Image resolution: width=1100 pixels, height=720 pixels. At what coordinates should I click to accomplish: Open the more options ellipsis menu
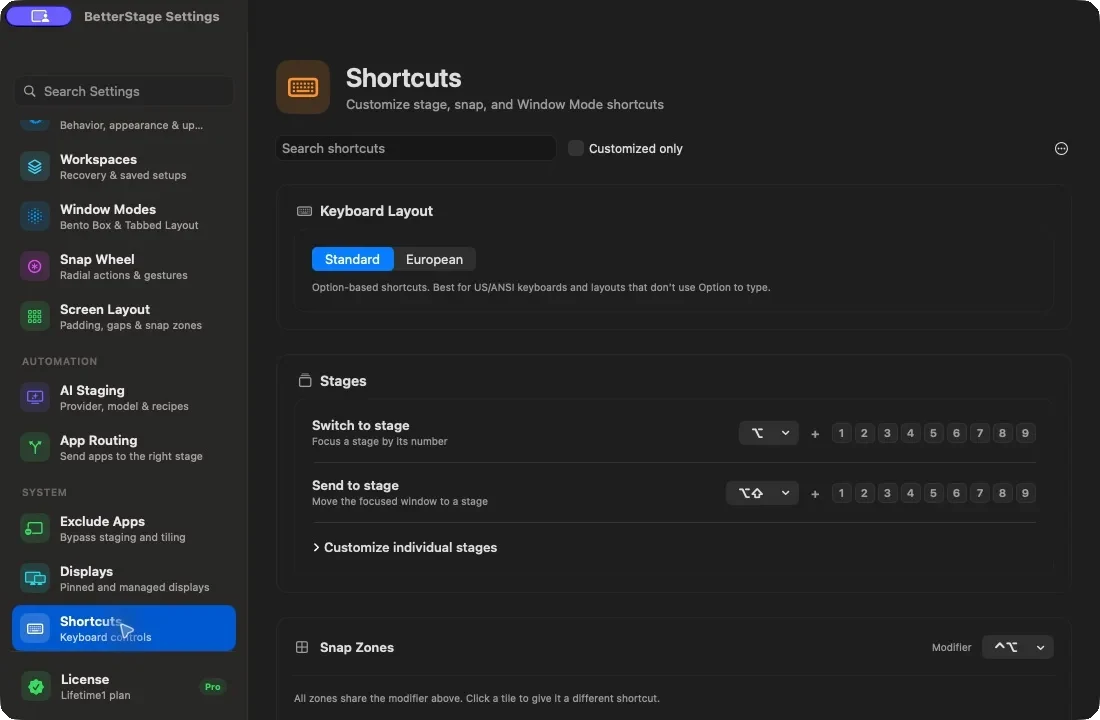[x=1061, y=148]
